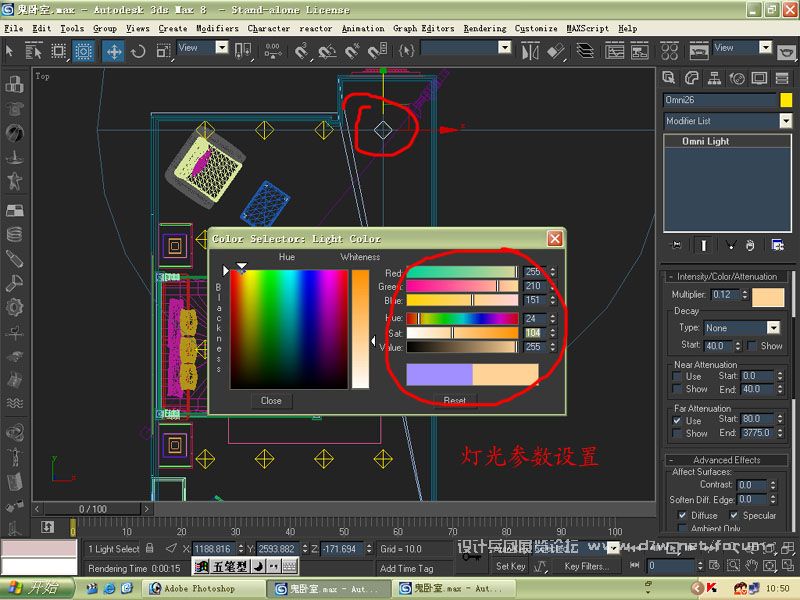Viewport: 800px width, 600px height.
Task: Click the Key Filters button
Action: coord(586,566)
